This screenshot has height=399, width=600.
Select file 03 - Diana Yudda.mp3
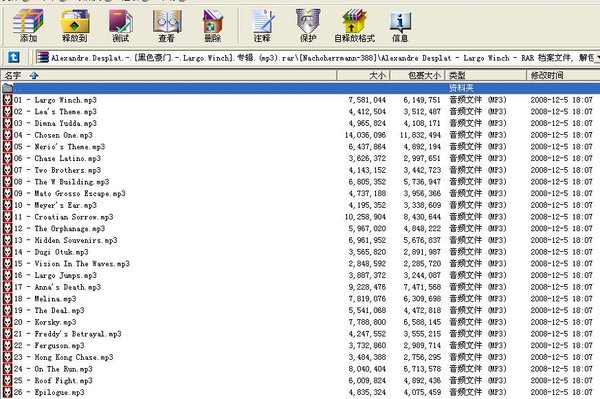55,124
